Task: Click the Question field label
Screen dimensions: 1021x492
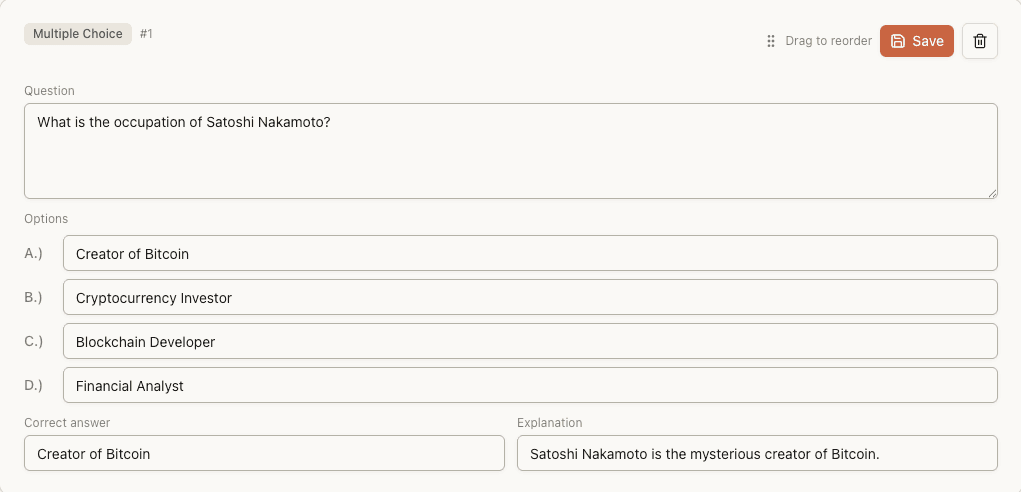Action: tap(49, 91)
